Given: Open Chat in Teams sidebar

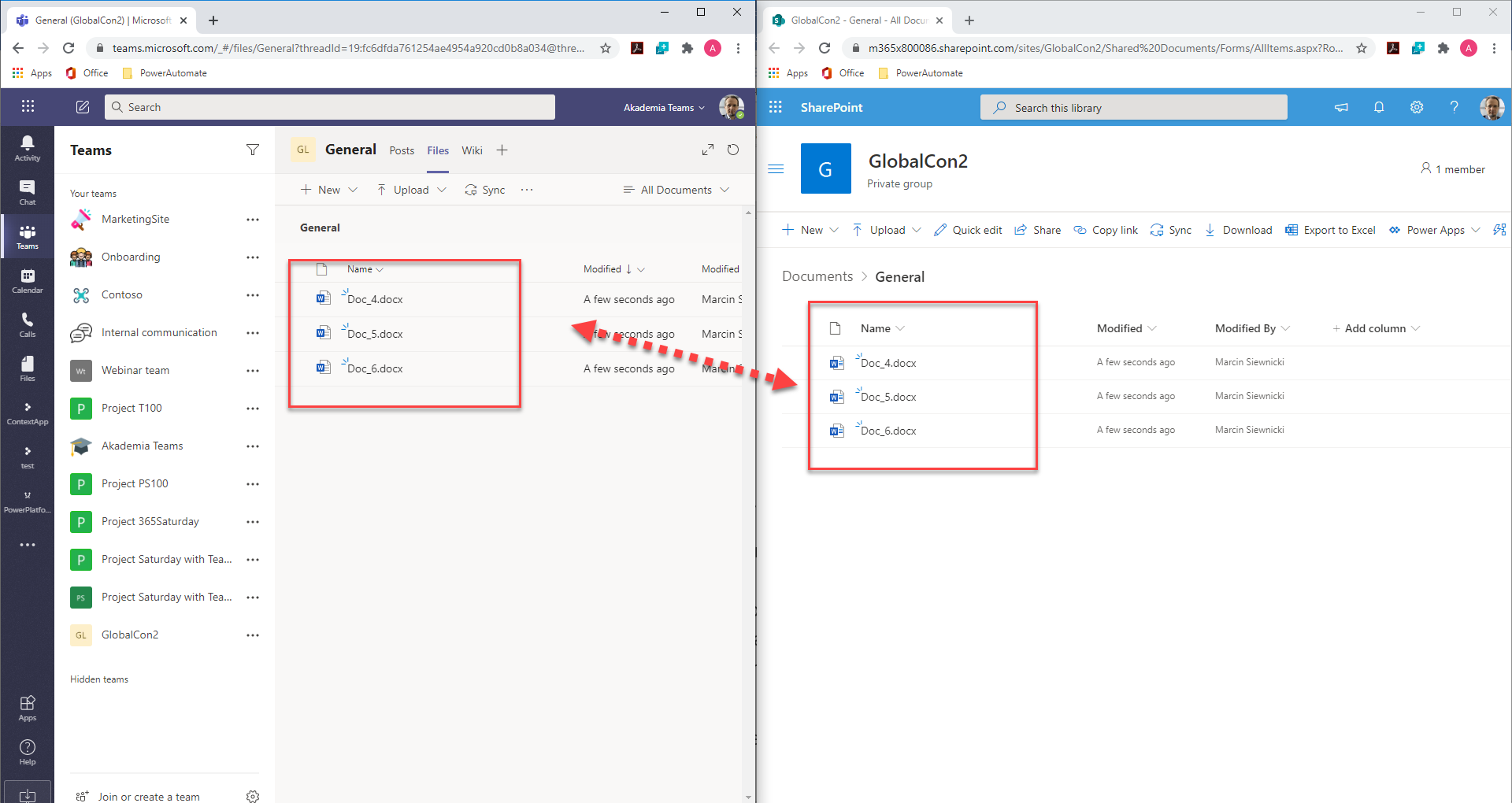Looking at the screenshot, I should click(x=28, y=192).
